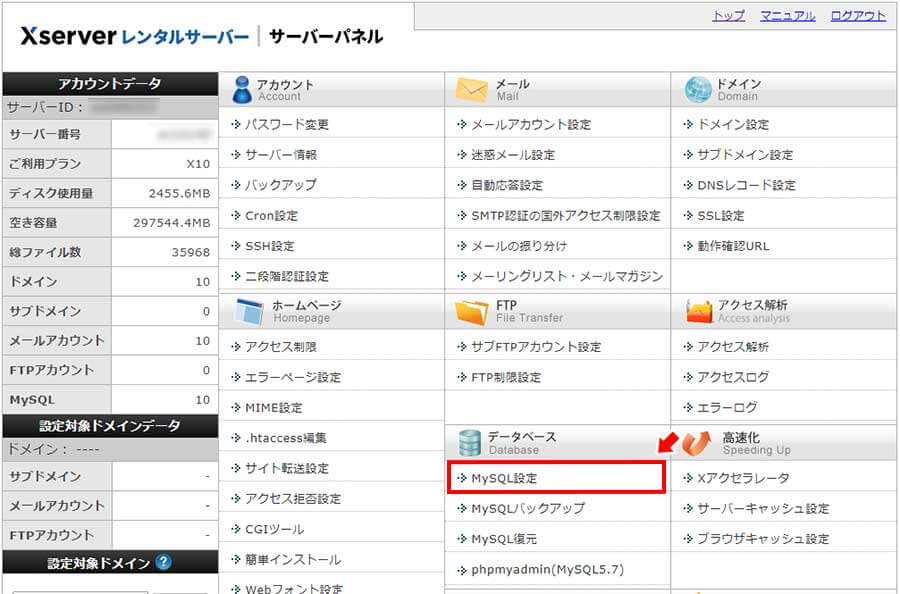Click the Database cylinder icon
Image resolution: width=900 pixels, height=594 pixels.
[470, 443]
